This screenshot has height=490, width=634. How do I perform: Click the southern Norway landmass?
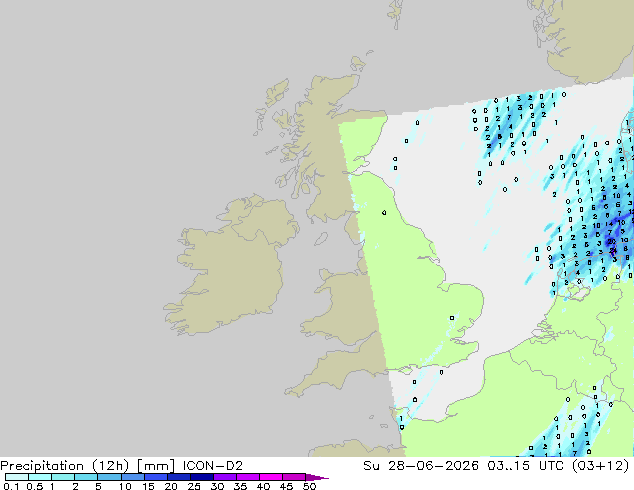[x=586, y=40]
